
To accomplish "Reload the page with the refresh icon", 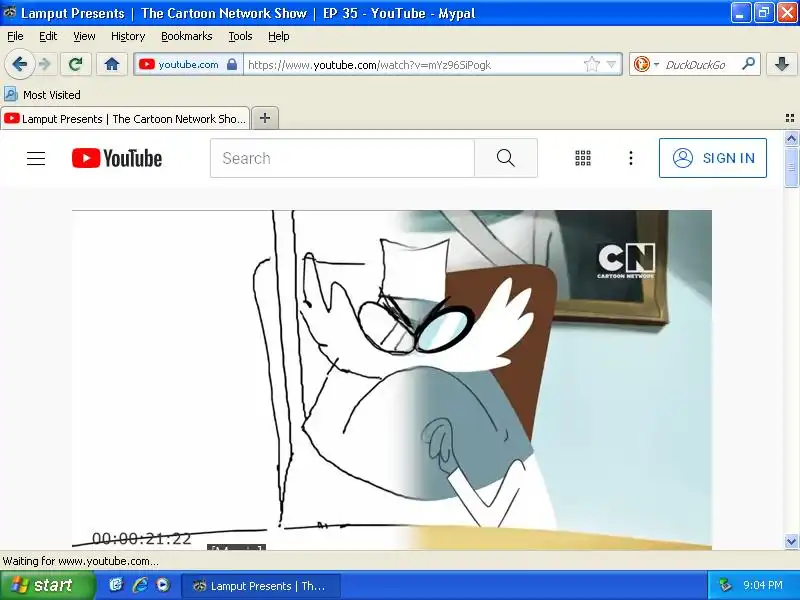I will coord(76,65).
